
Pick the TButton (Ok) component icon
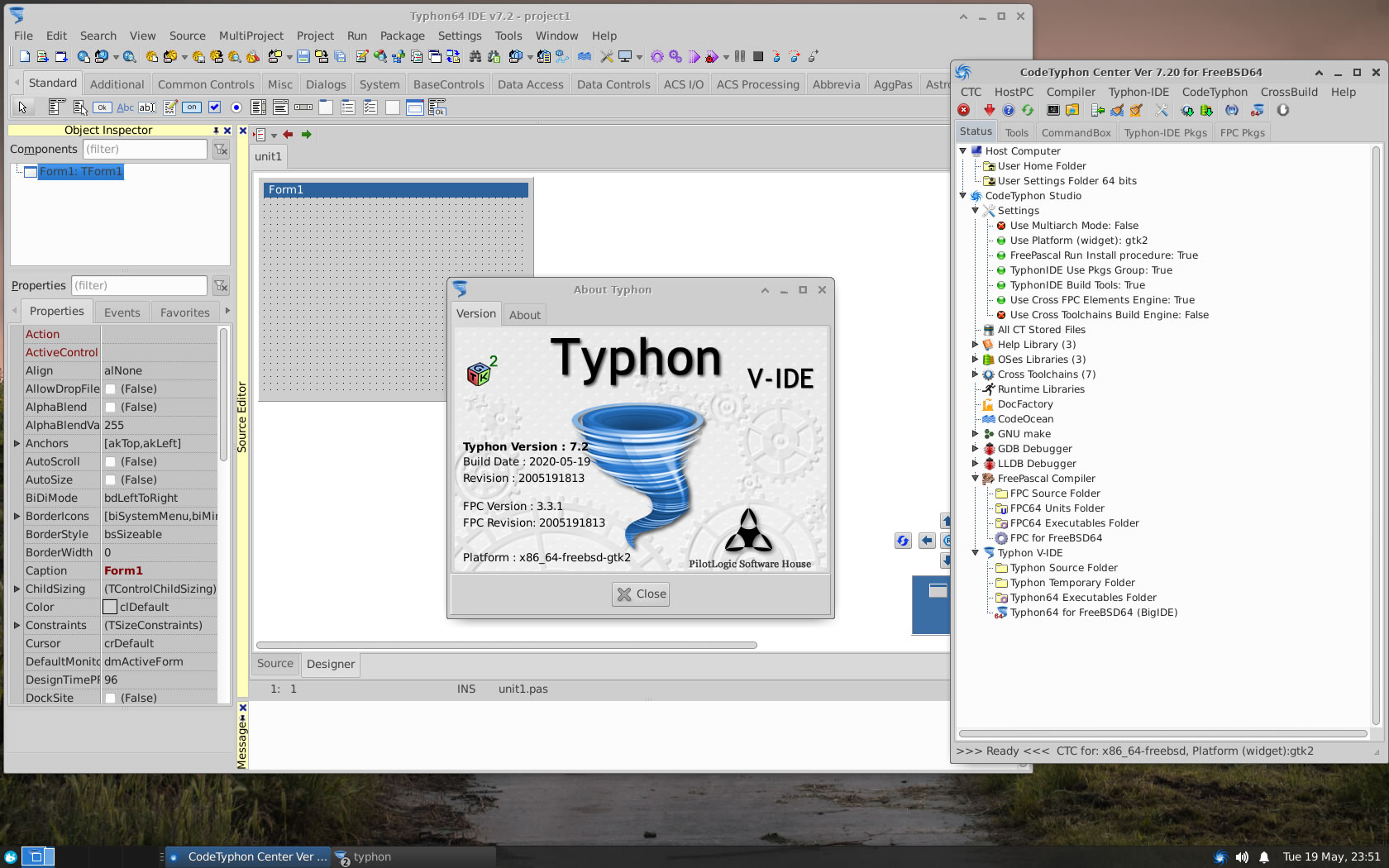[x=103, y=107]
